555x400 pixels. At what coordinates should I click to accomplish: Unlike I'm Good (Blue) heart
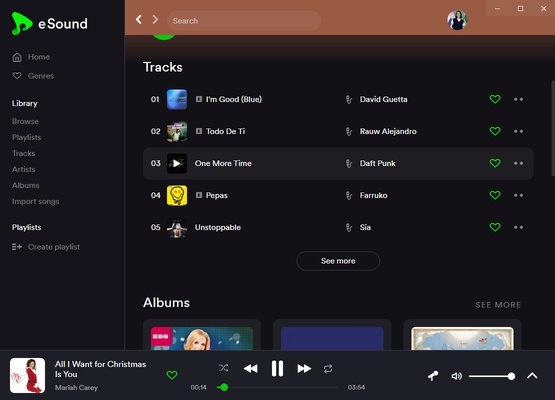(x=495, y=99)
